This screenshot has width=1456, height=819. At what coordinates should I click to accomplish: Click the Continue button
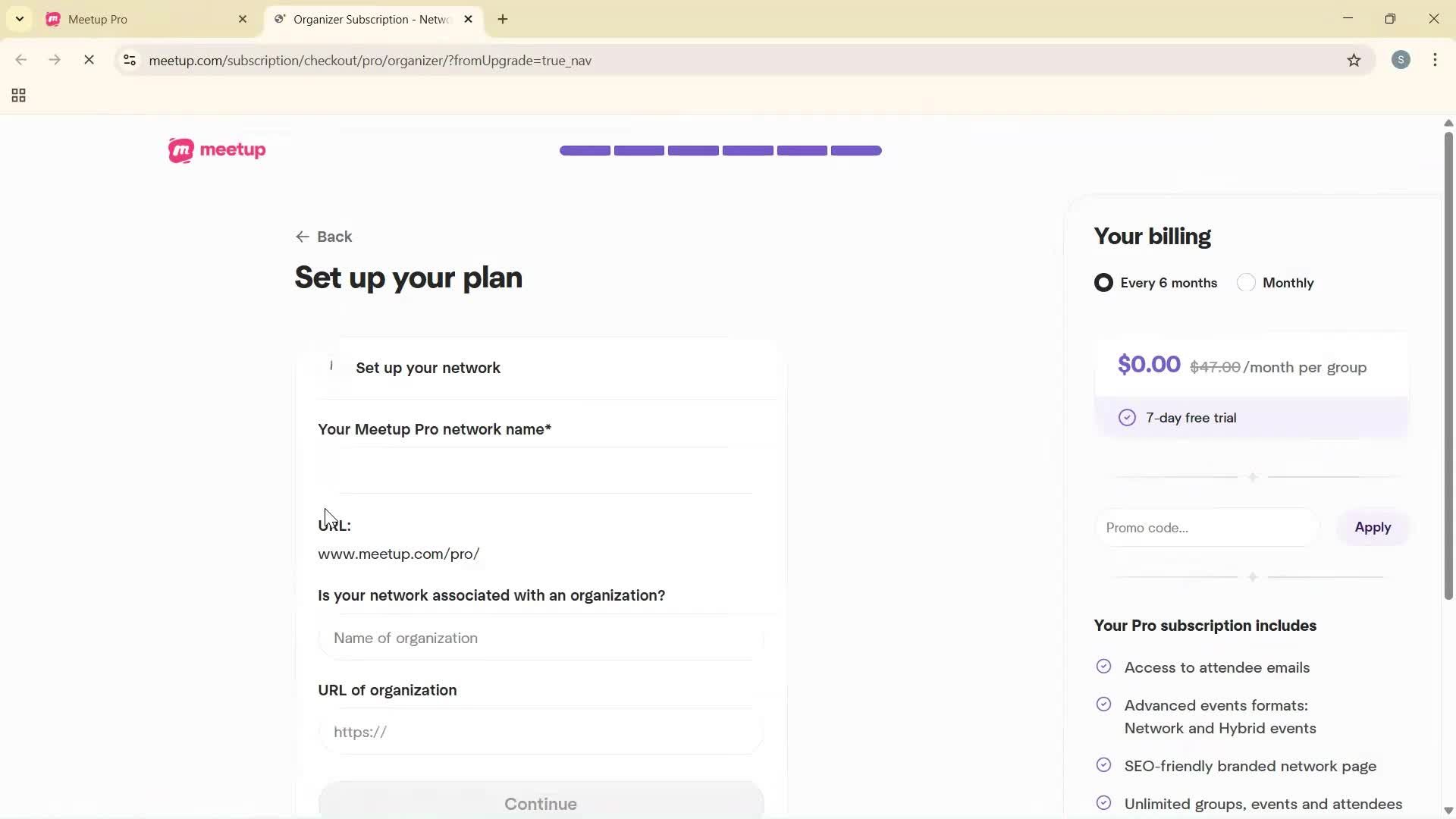point(540,804)
